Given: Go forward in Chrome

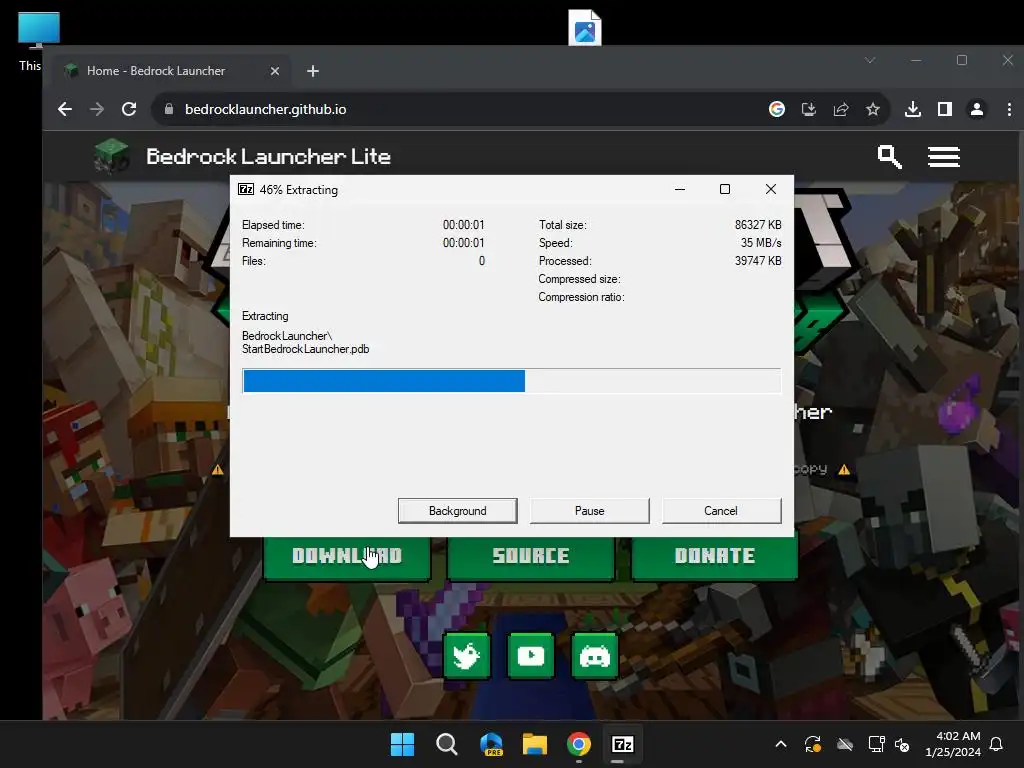Looking at the screenshot, I should pyautogui.click(x=97, y=109).
